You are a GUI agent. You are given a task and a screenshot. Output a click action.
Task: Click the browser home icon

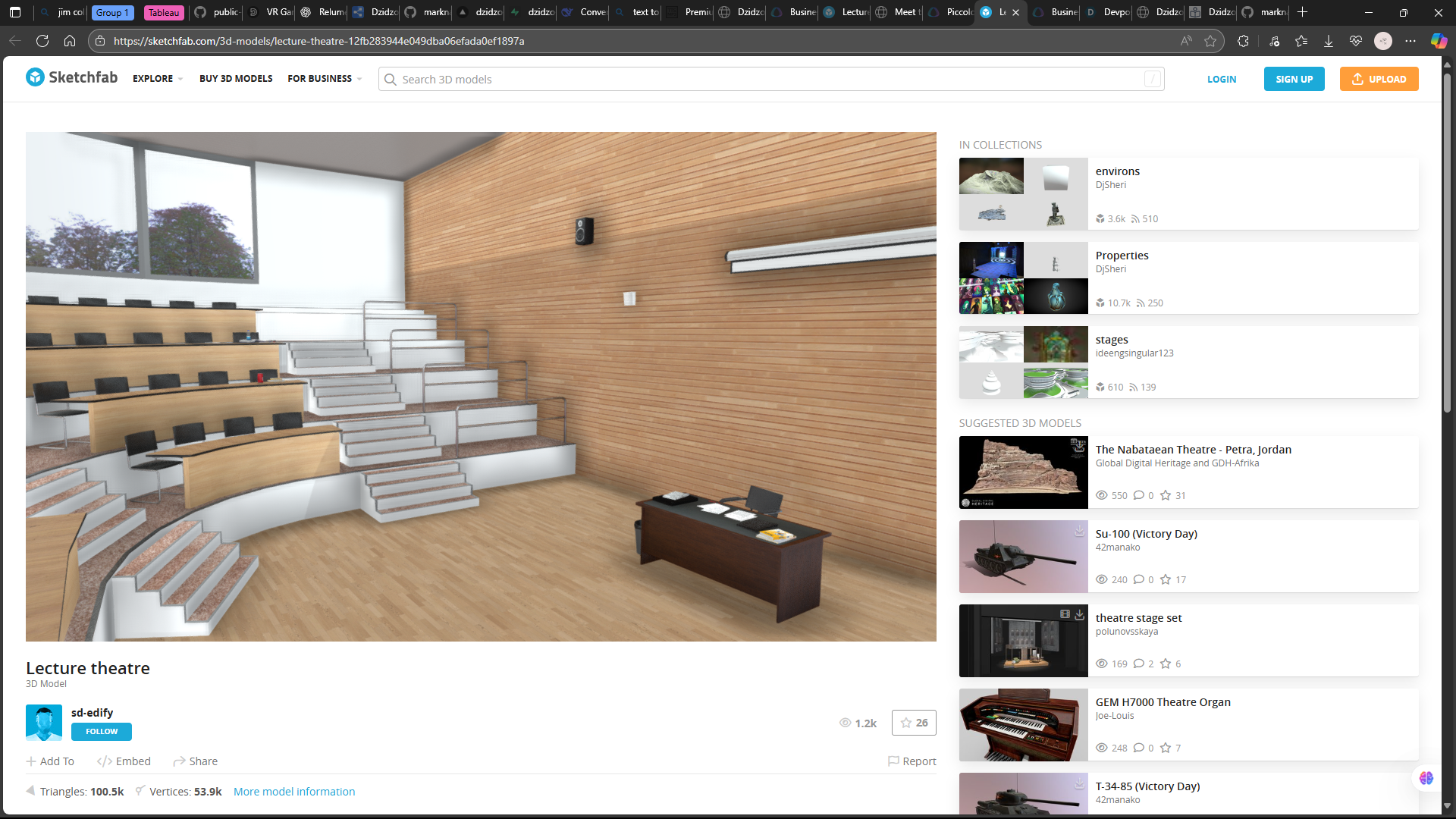pos(70,41)
